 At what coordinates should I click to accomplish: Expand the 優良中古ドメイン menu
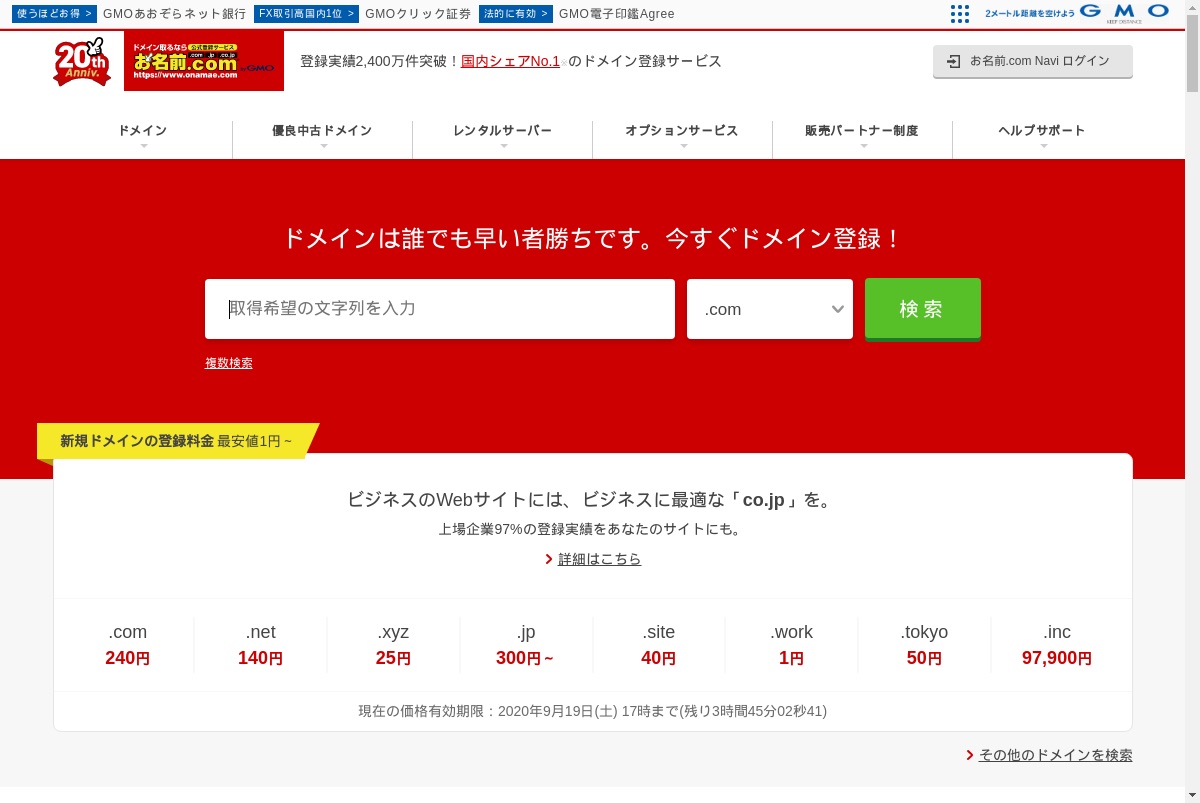point(322,135)
